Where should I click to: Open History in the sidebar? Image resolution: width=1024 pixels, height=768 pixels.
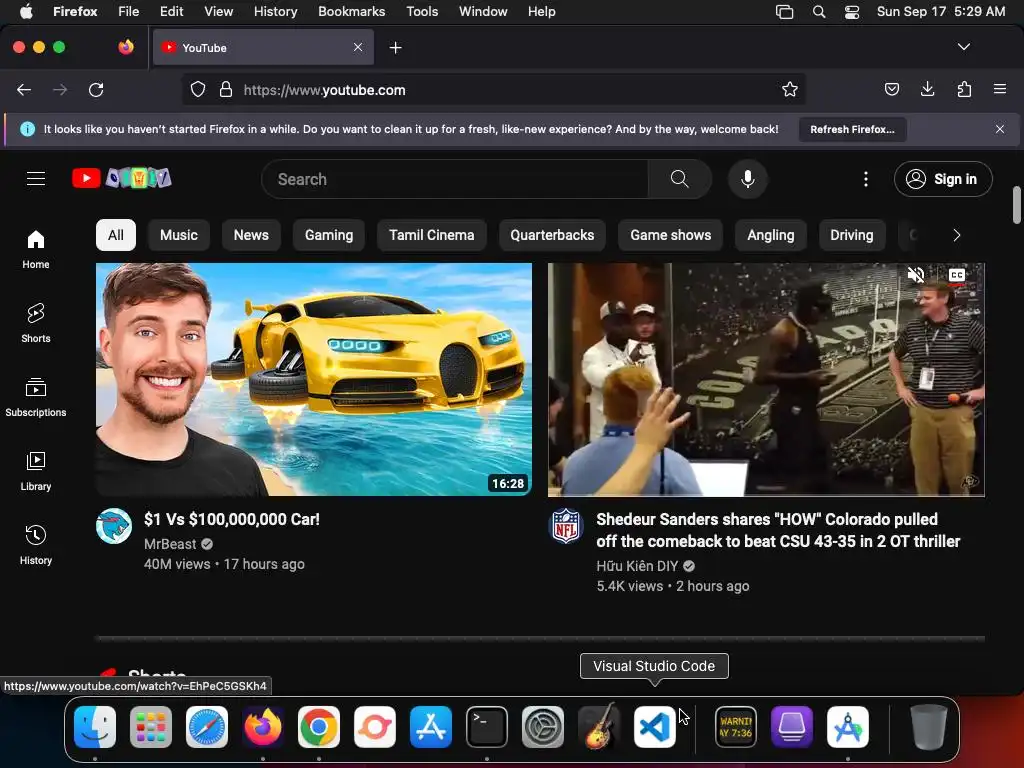(x=36, y=545)
